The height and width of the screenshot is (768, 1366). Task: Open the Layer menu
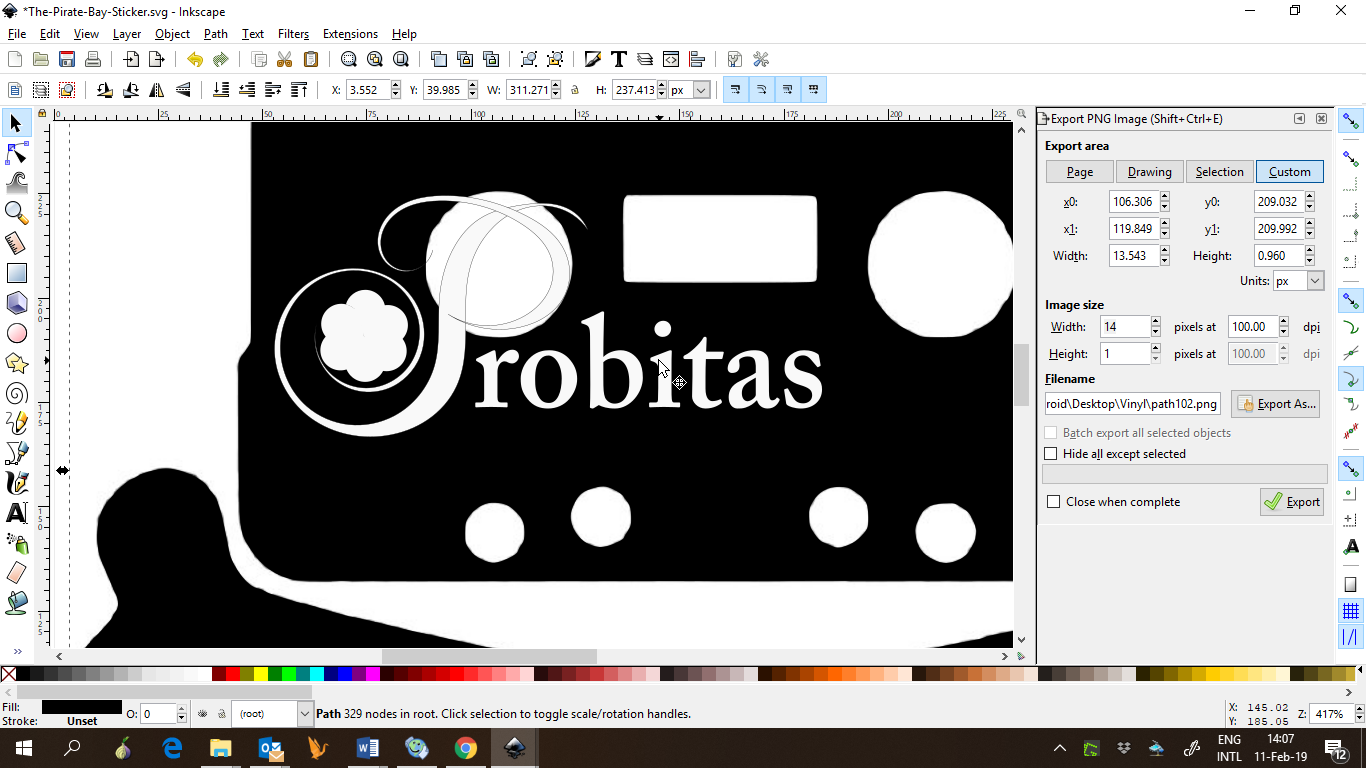127,34
